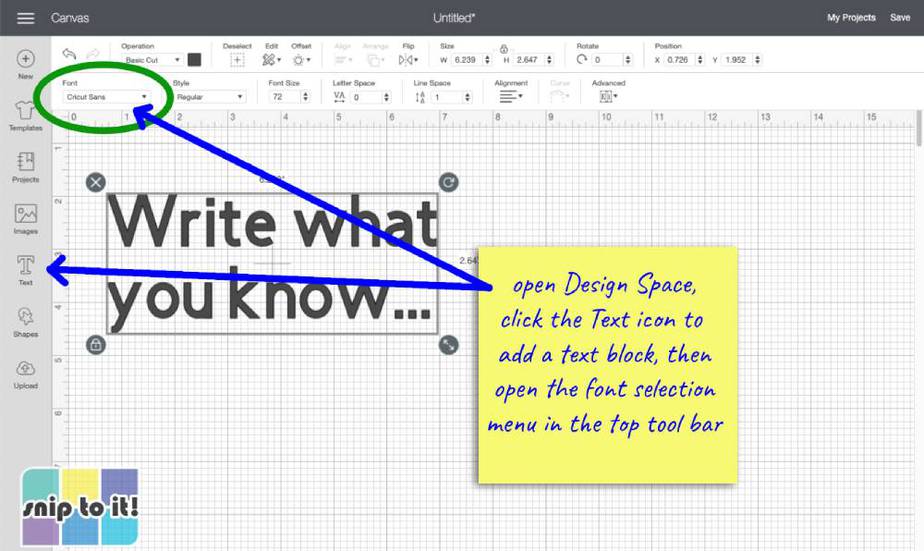Click the Width size field
924x551 pixels.
tap(467, 60)
